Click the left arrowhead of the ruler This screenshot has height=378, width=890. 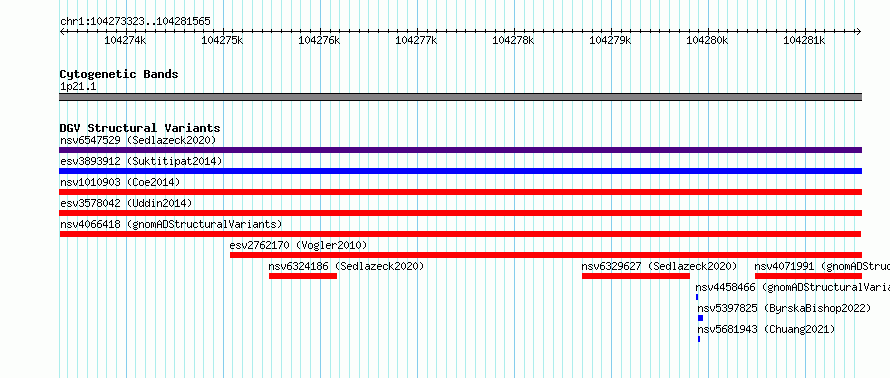62,31
